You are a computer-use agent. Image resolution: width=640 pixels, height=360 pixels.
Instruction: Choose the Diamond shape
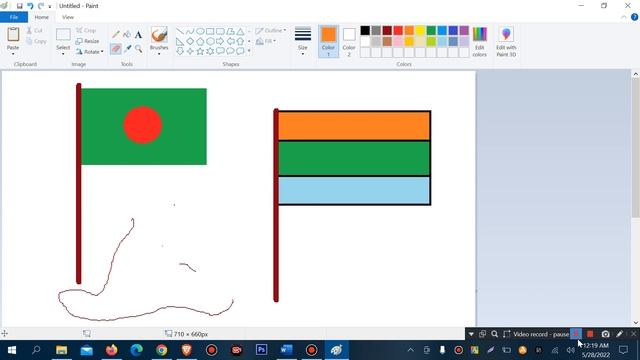(x=190, y=41)
